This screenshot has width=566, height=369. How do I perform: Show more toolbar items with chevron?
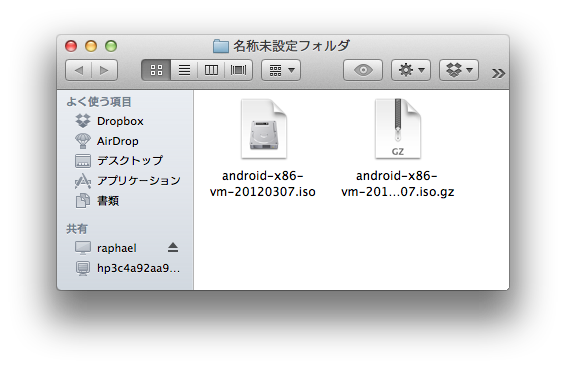tap(498, 73)
